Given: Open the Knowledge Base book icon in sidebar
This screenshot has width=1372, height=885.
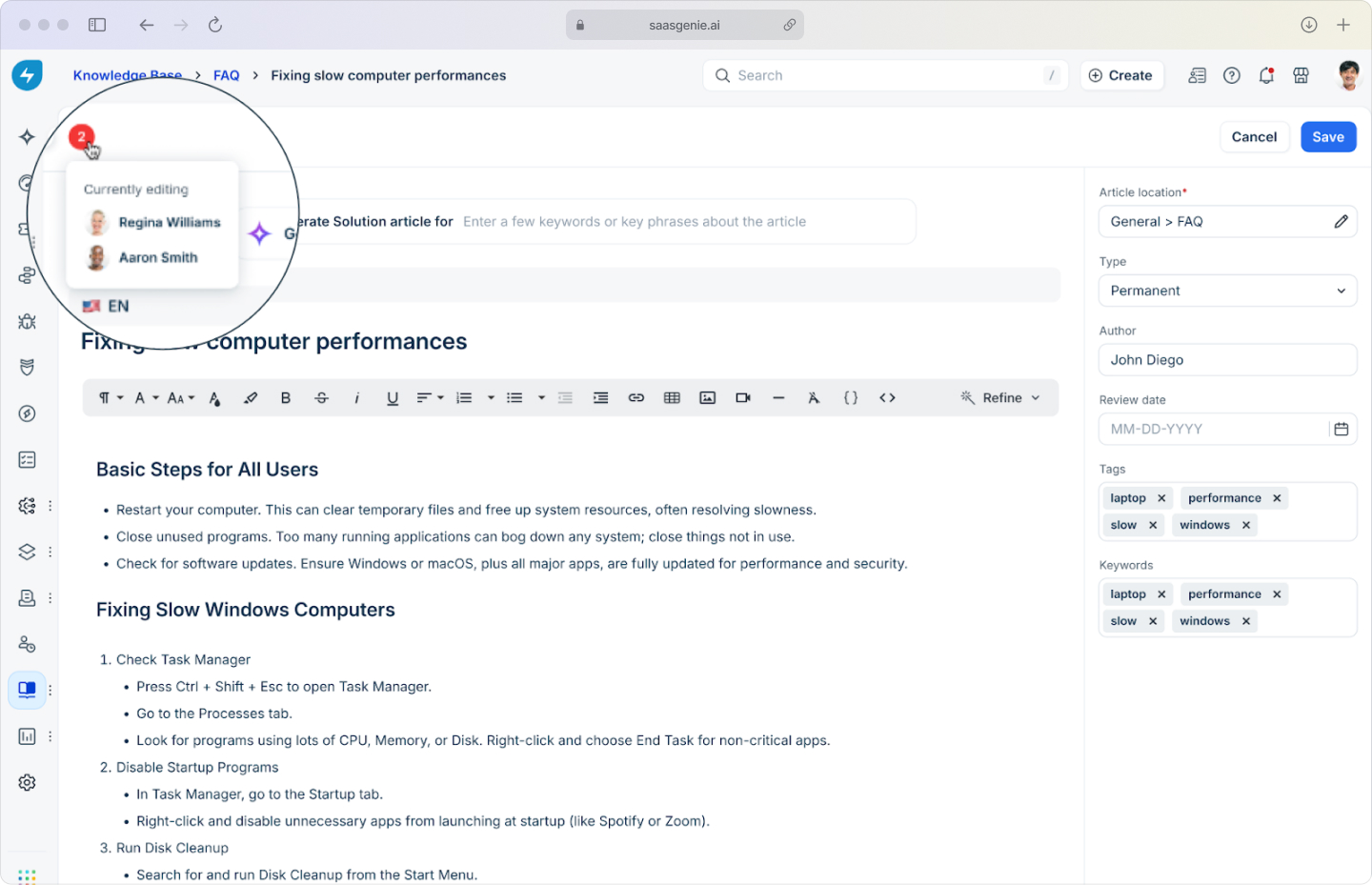Looking at the screenshot, I should point(27,690).
